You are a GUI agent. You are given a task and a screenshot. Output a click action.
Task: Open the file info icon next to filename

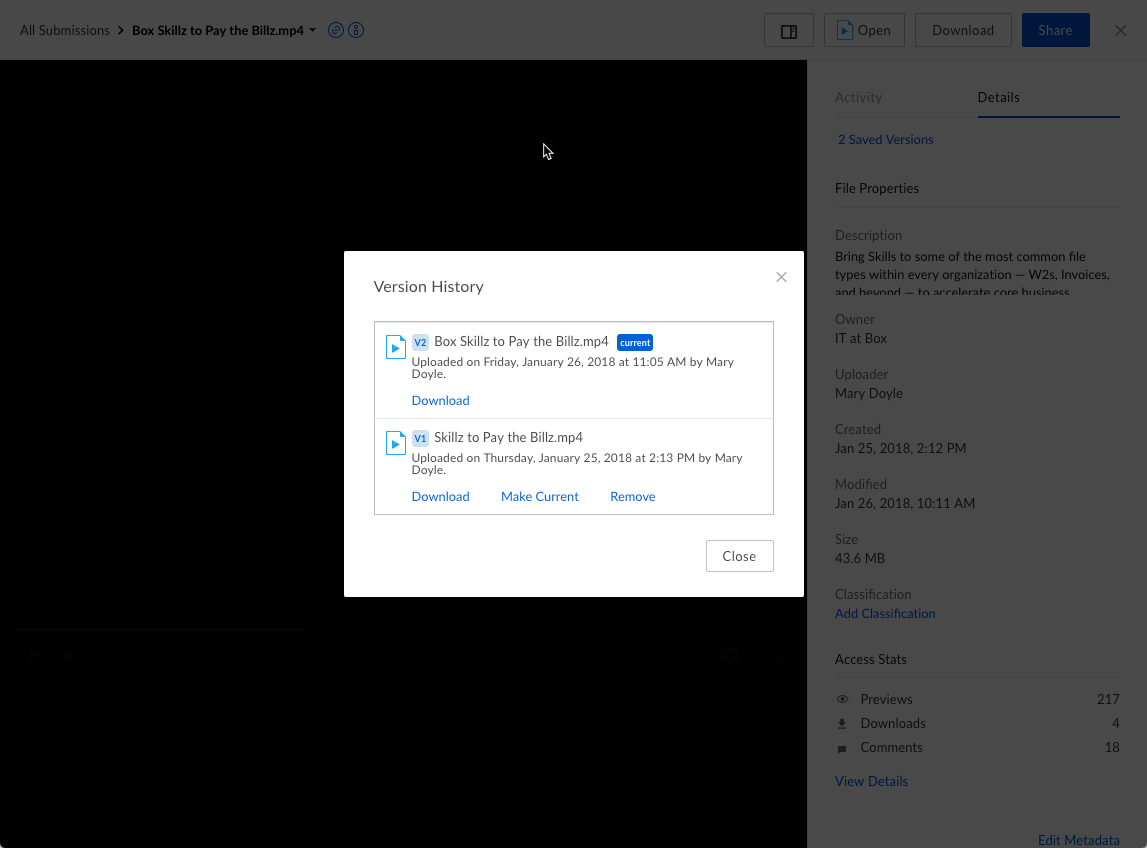coord(356,30)
